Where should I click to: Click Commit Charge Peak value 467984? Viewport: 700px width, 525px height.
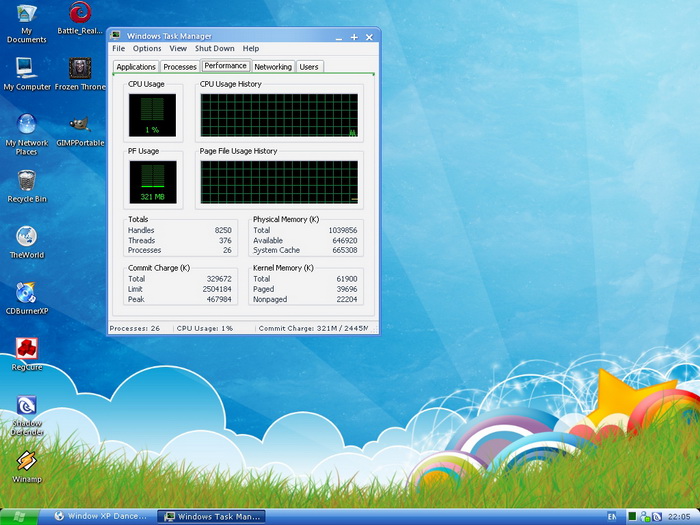point(219,299)
